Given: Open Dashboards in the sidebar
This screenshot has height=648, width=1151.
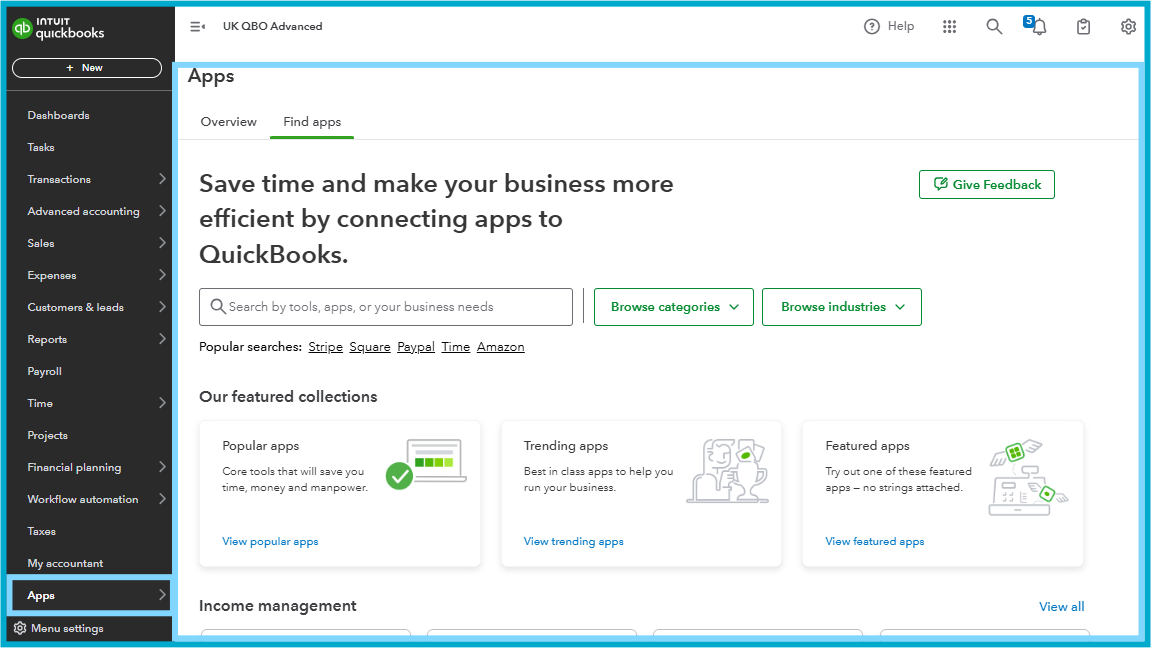Looking at the screenshot, I should pos(59,115).
